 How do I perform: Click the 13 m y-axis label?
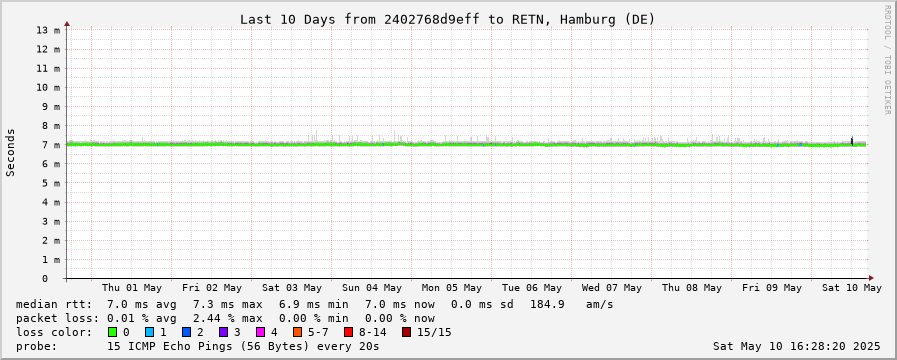click(48, 30)
